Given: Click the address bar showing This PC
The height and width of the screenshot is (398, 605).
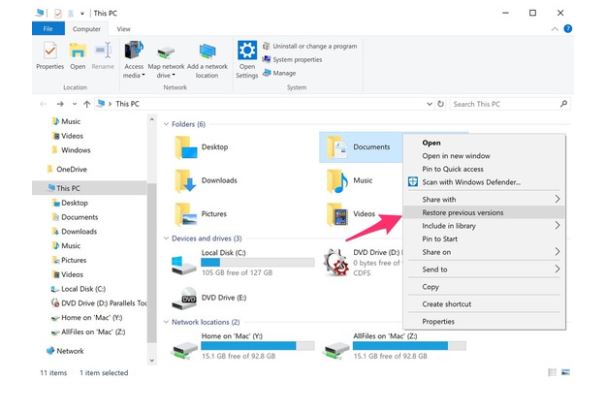Looking at the screenshot, I should click(260, 104).
